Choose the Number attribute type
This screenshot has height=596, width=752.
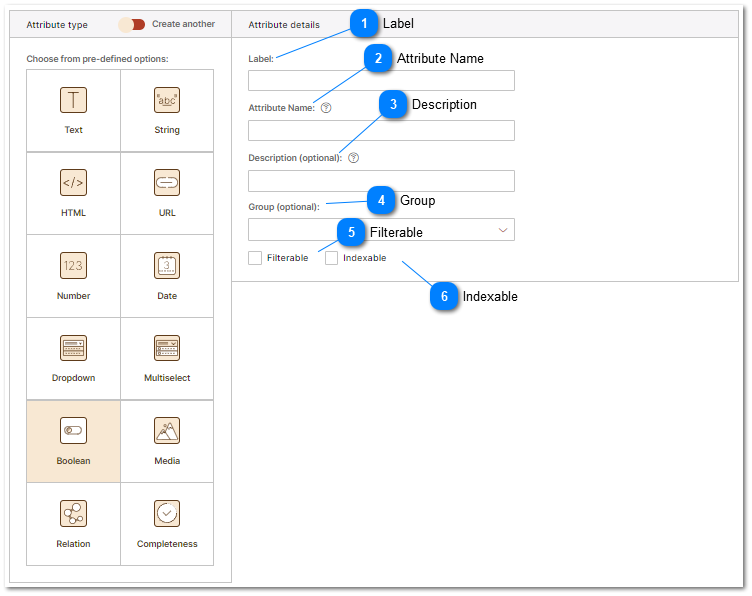[73, 266]
